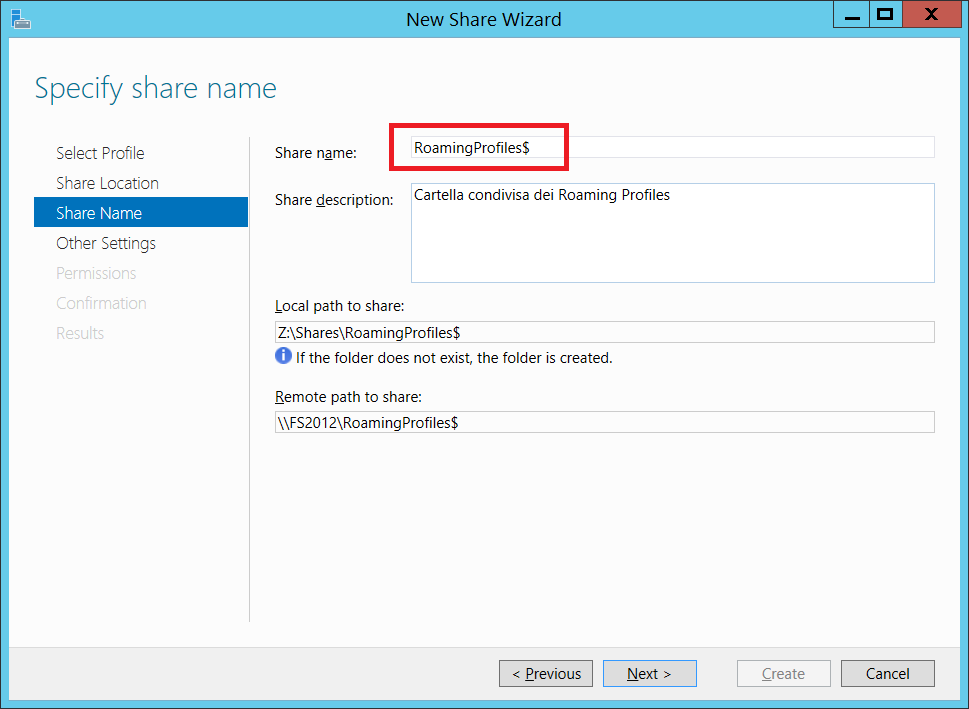Open the Share Location step
This screenshot has height=709, width=969.
point(108,184)
